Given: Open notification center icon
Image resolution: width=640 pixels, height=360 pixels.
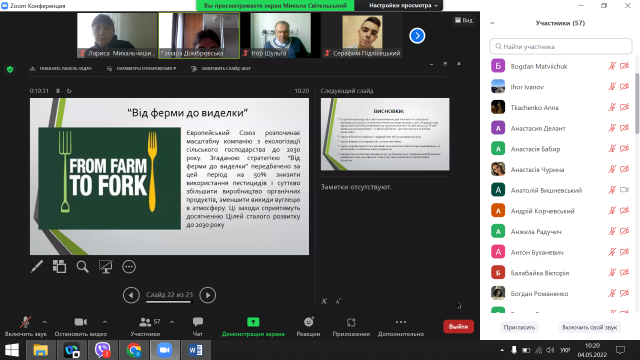Looking at the screenshot, I should coord(620,350).
